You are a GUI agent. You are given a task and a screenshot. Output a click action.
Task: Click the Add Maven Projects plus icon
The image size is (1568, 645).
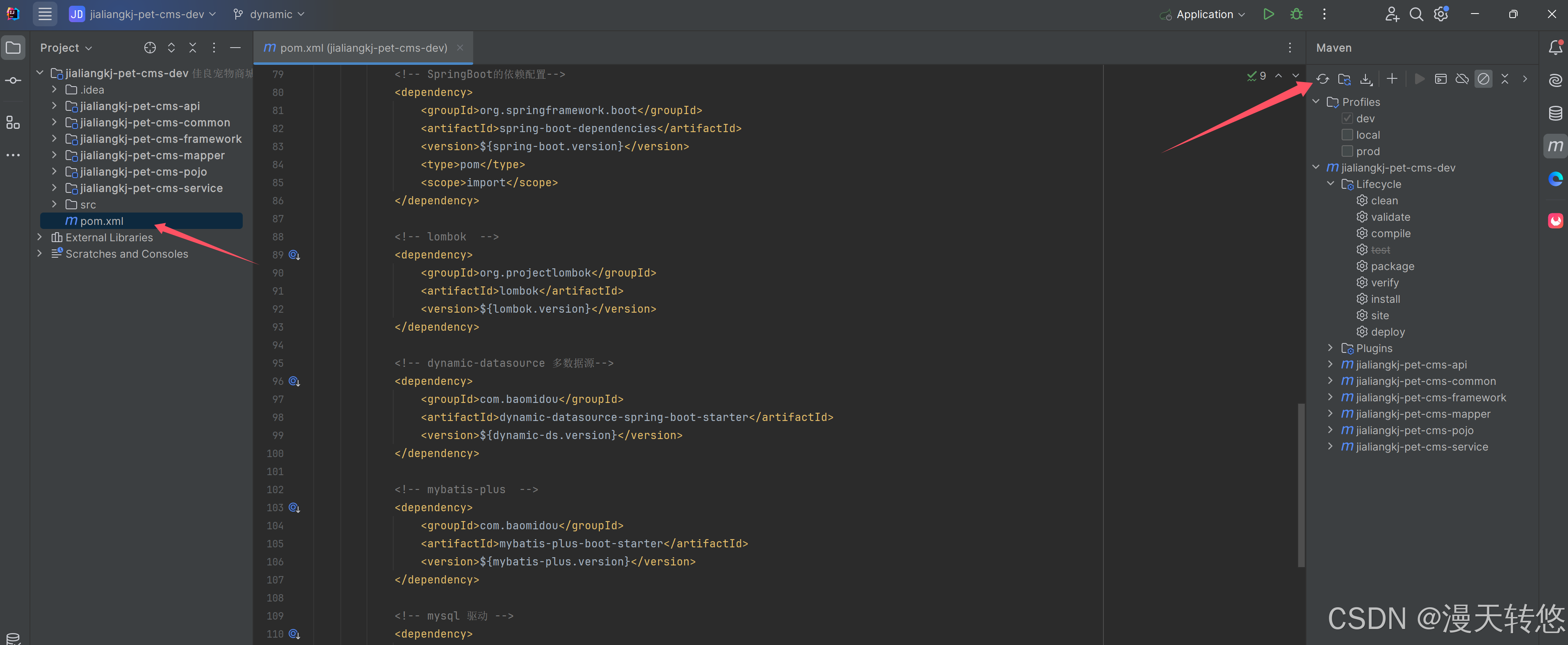point(1392,79)
